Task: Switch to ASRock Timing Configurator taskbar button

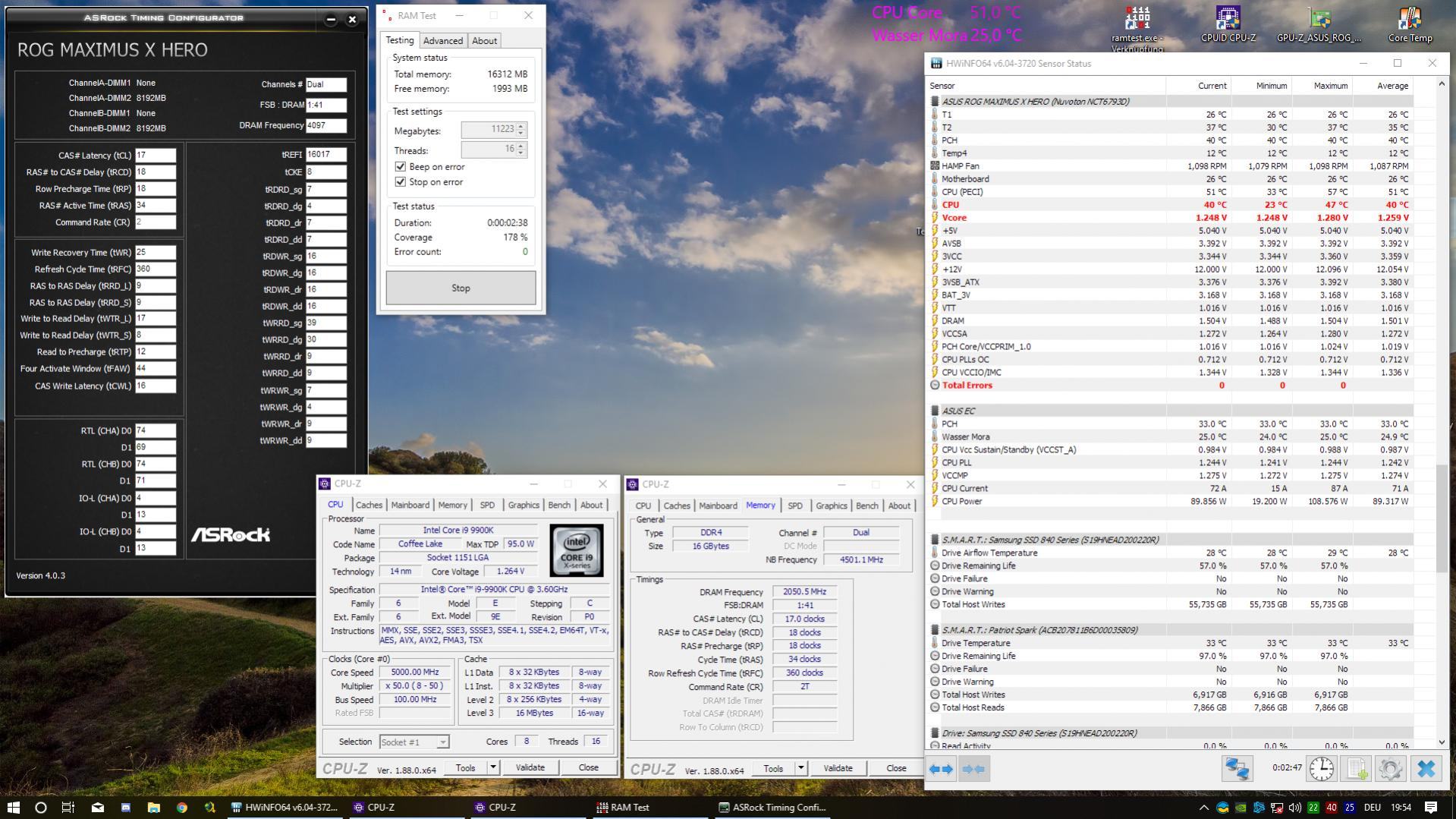Action: click(x=772, y=807)
